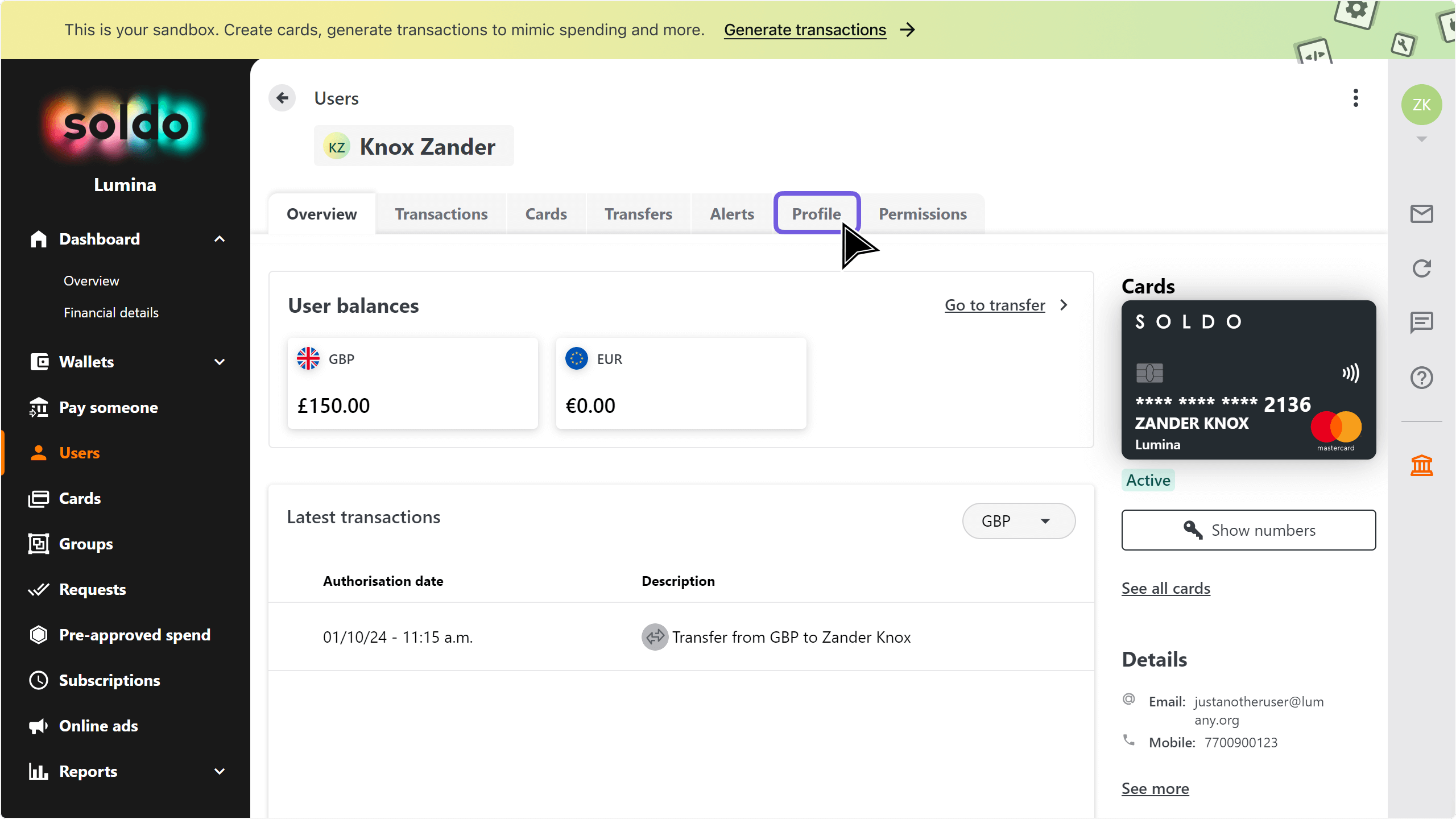Click the See all cards link

tap(1165, 588)
